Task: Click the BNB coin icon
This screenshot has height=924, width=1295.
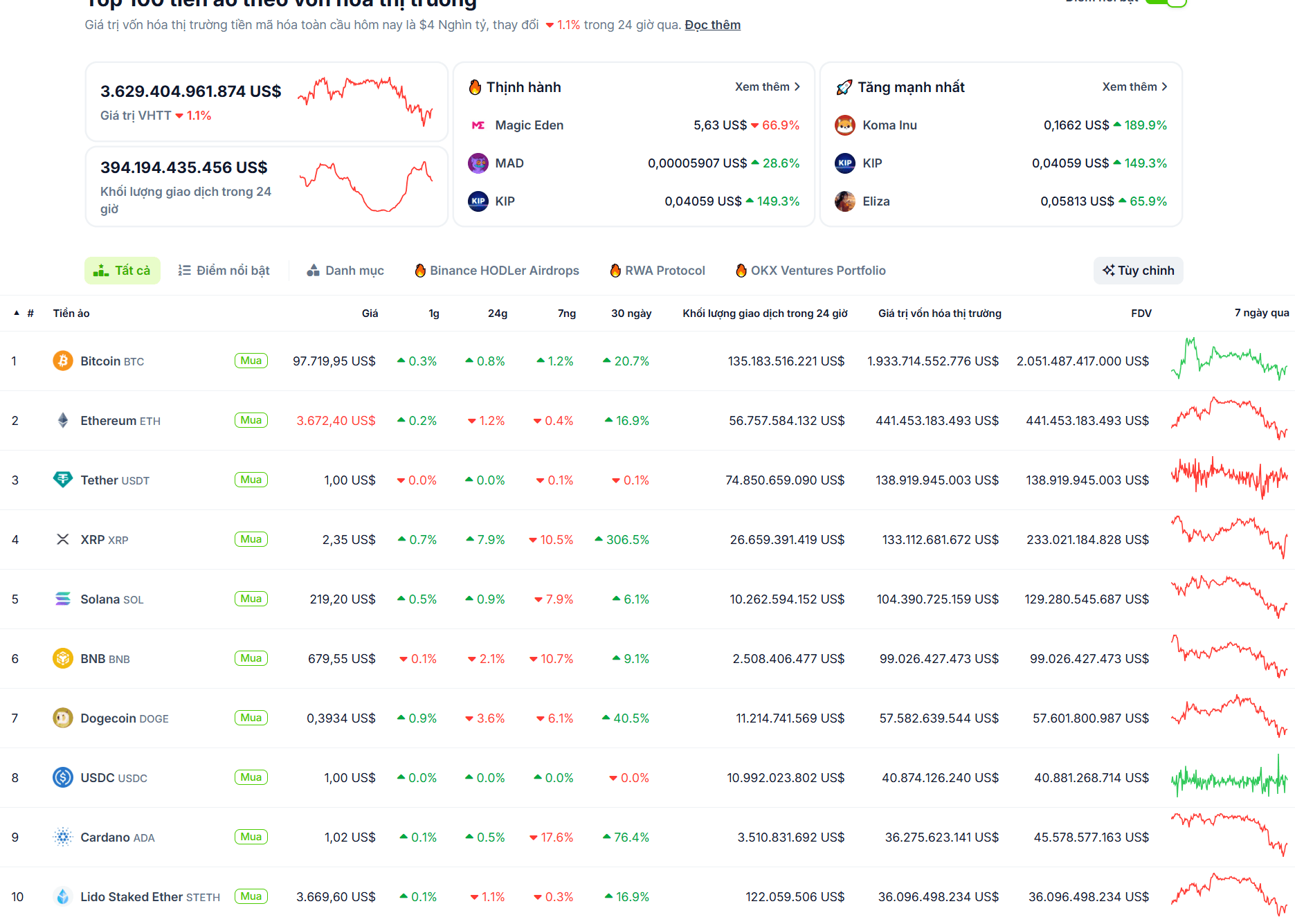Action: (x=63, y=658)
